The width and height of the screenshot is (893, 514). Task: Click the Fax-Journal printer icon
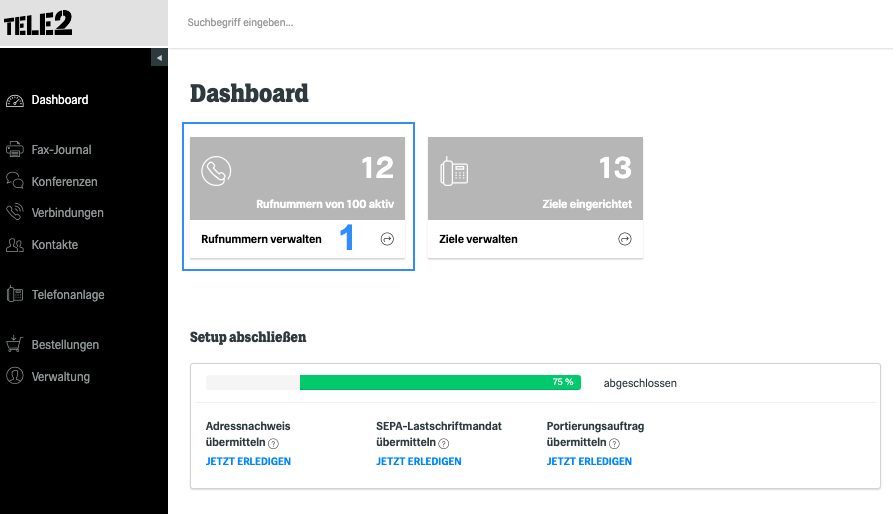pyautogui.click(x=15, y=150)
